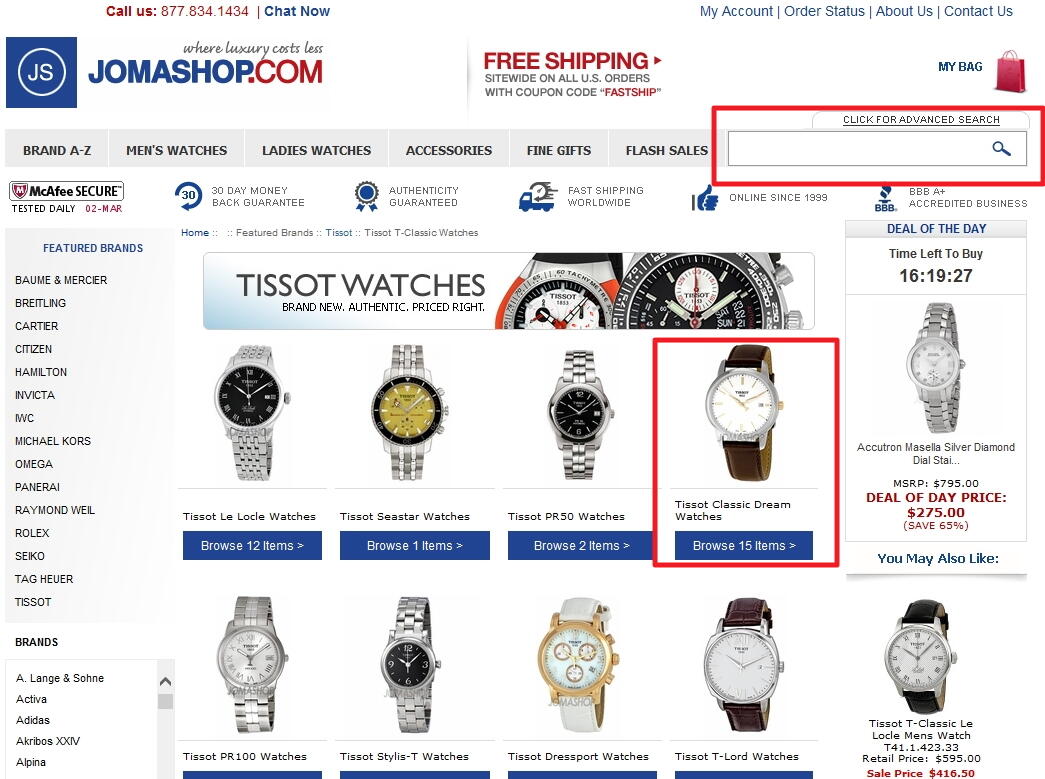Focus the search text field

(x=858, y=149)
